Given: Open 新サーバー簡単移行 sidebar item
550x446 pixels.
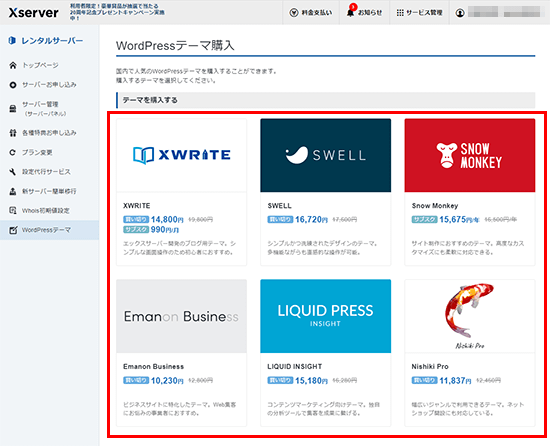Looking at the screenshot, I should (x=49, y=191).
